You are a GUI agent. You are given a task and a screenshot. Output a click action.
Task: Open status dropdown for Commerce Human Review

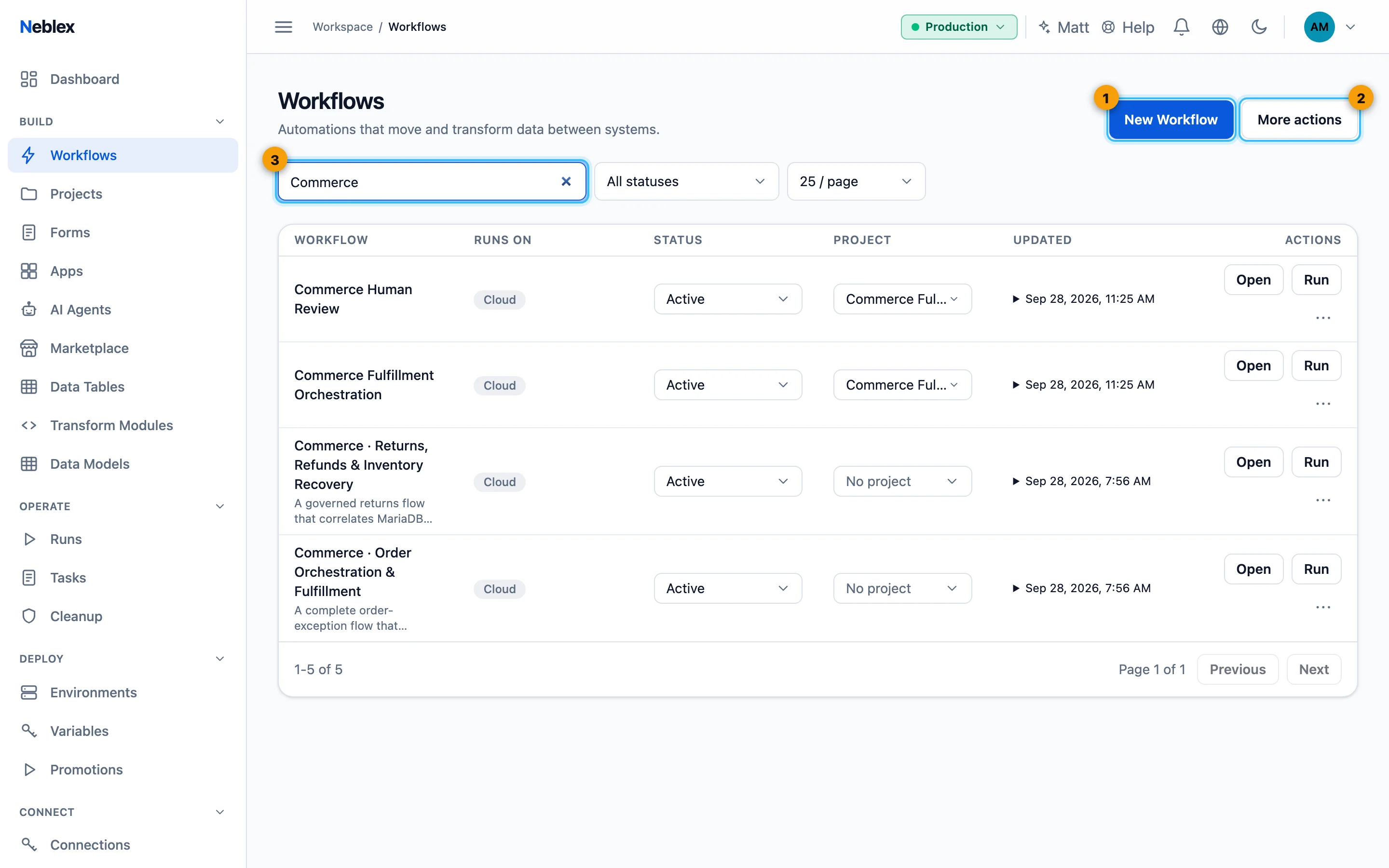pos(728,298)
